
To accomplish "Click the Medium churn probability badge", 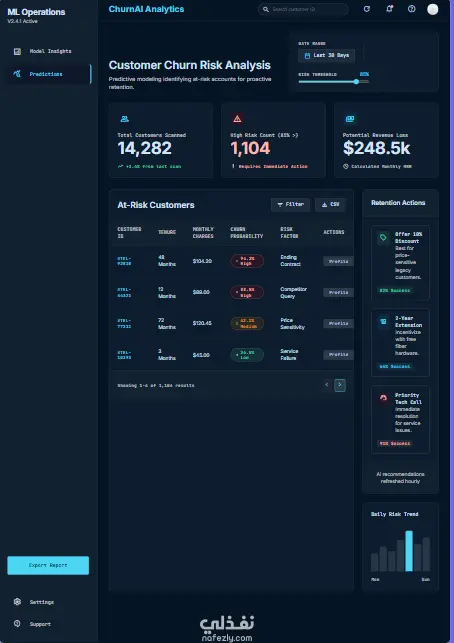I will coord(247,324).
